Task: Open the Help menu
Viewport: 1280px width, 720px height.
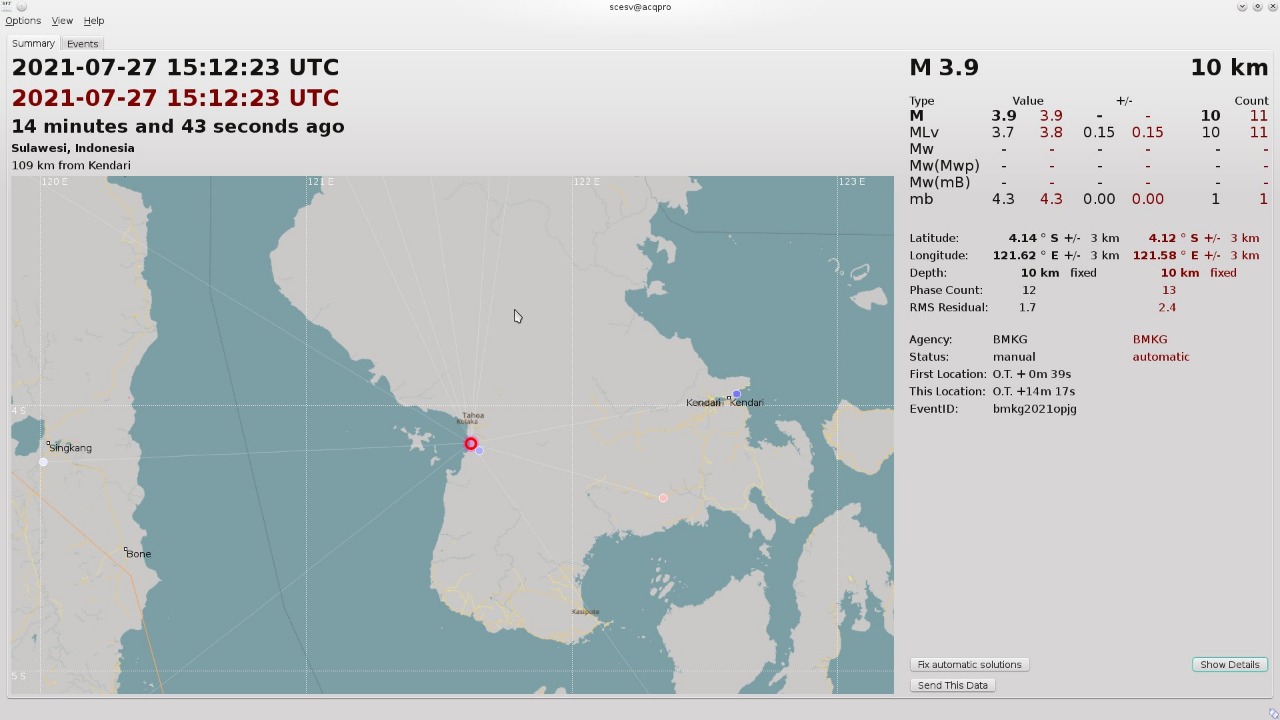Action: tap(94, 21)
